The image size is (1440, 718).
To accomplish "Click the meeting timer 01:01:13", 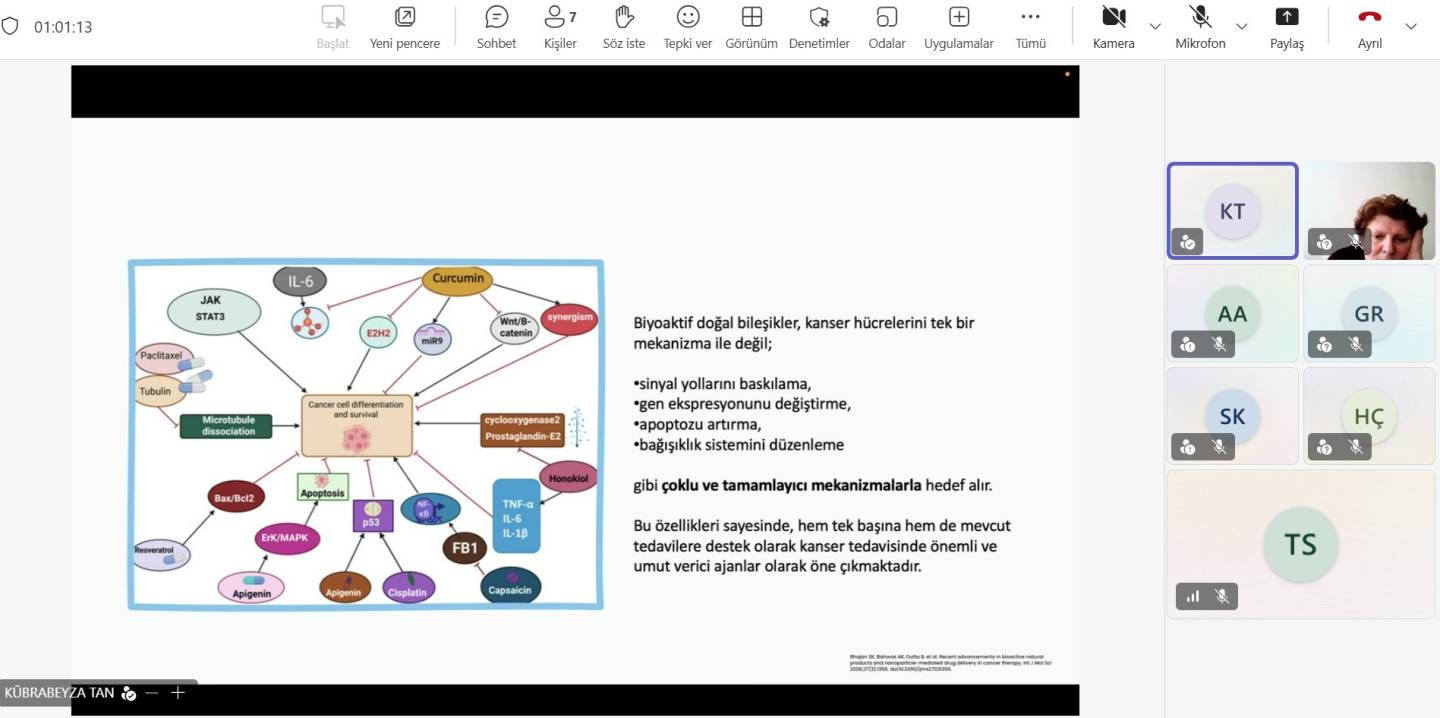I will (x=63, y=27).
